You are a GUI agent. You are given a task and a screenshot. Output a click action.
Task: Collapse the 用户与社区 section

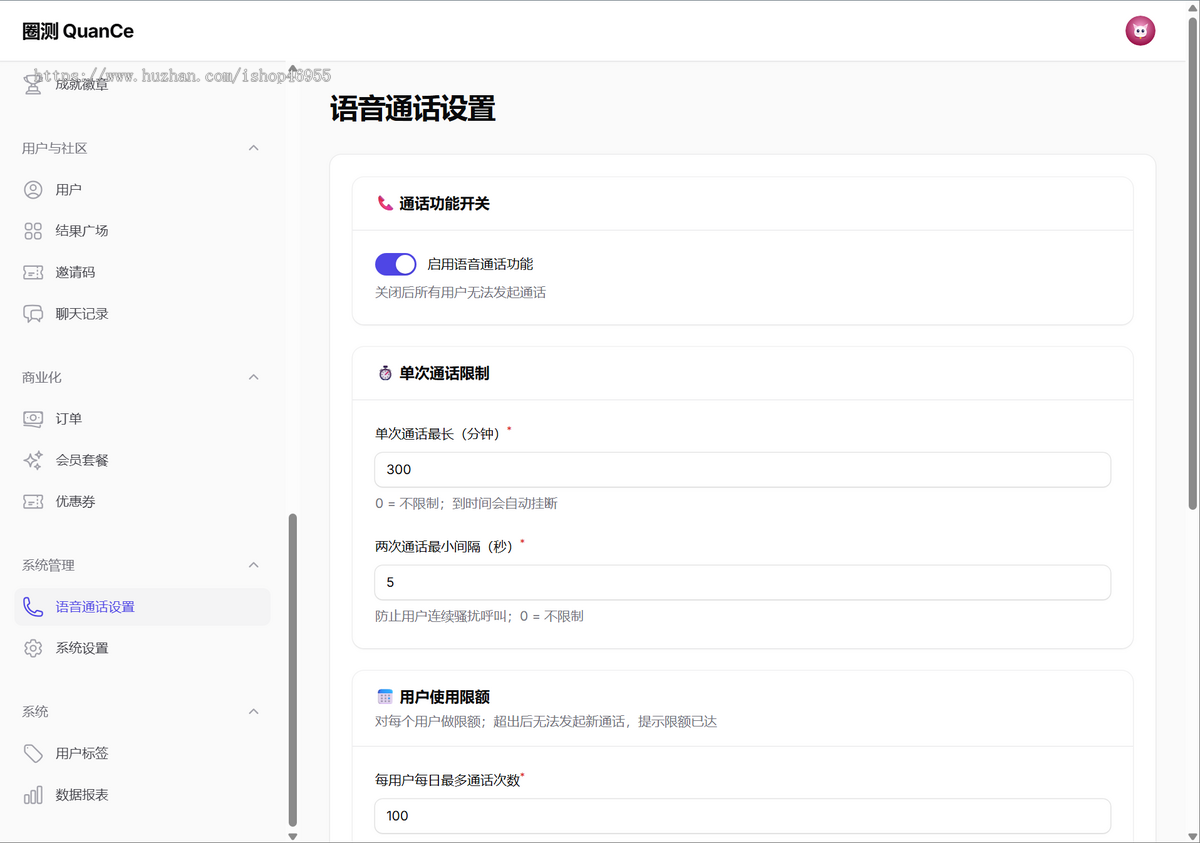(x=254, y=148)
